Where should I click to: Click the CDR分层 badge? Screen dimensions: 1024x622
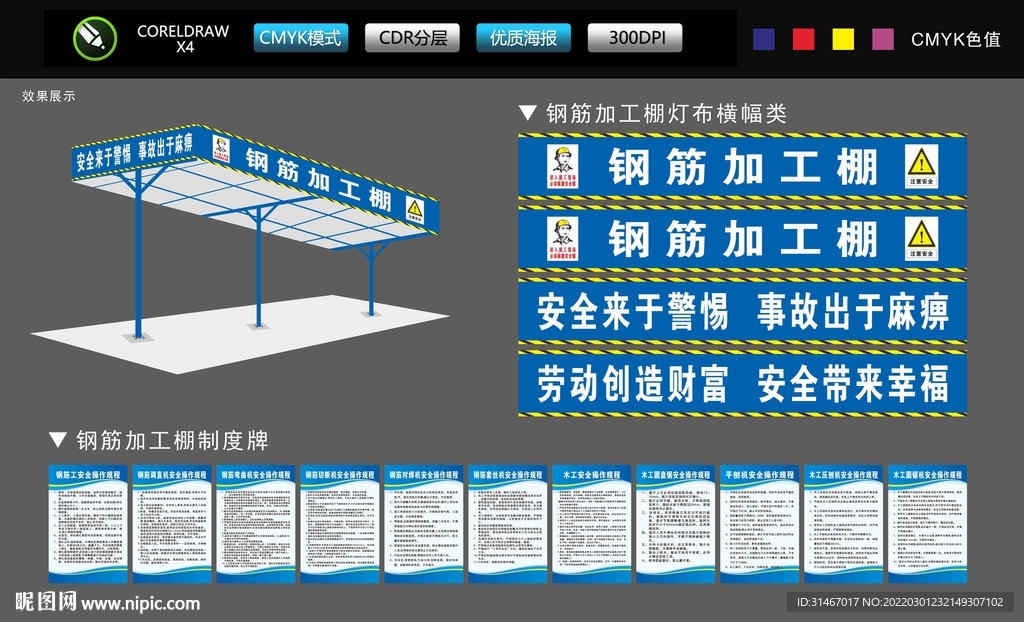coord(412,38)
